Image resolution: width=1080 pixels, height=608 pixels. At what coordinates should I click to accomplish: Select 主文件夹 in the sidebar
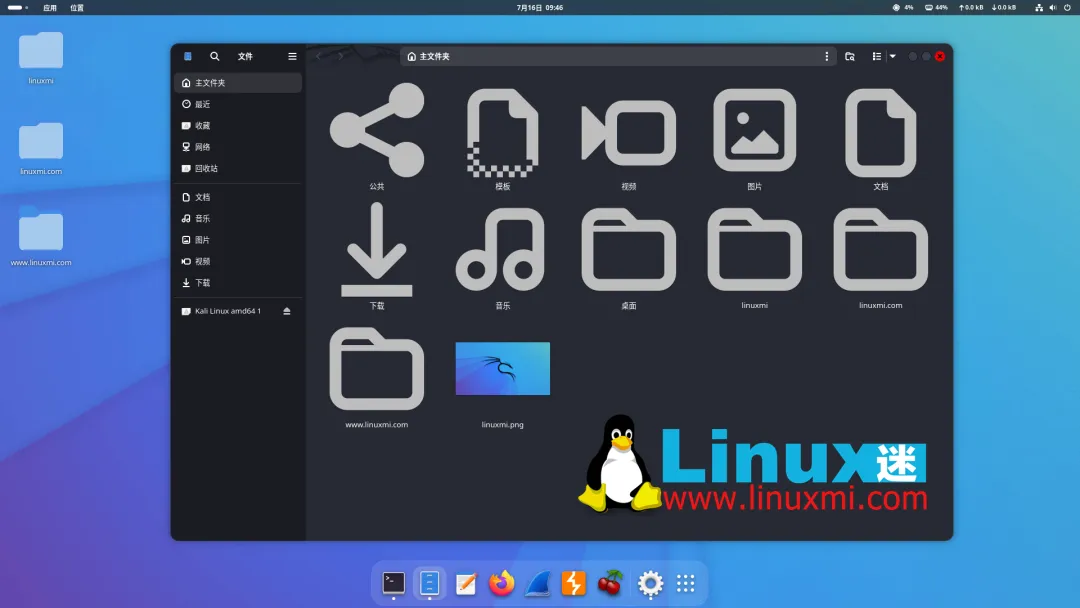238,83
